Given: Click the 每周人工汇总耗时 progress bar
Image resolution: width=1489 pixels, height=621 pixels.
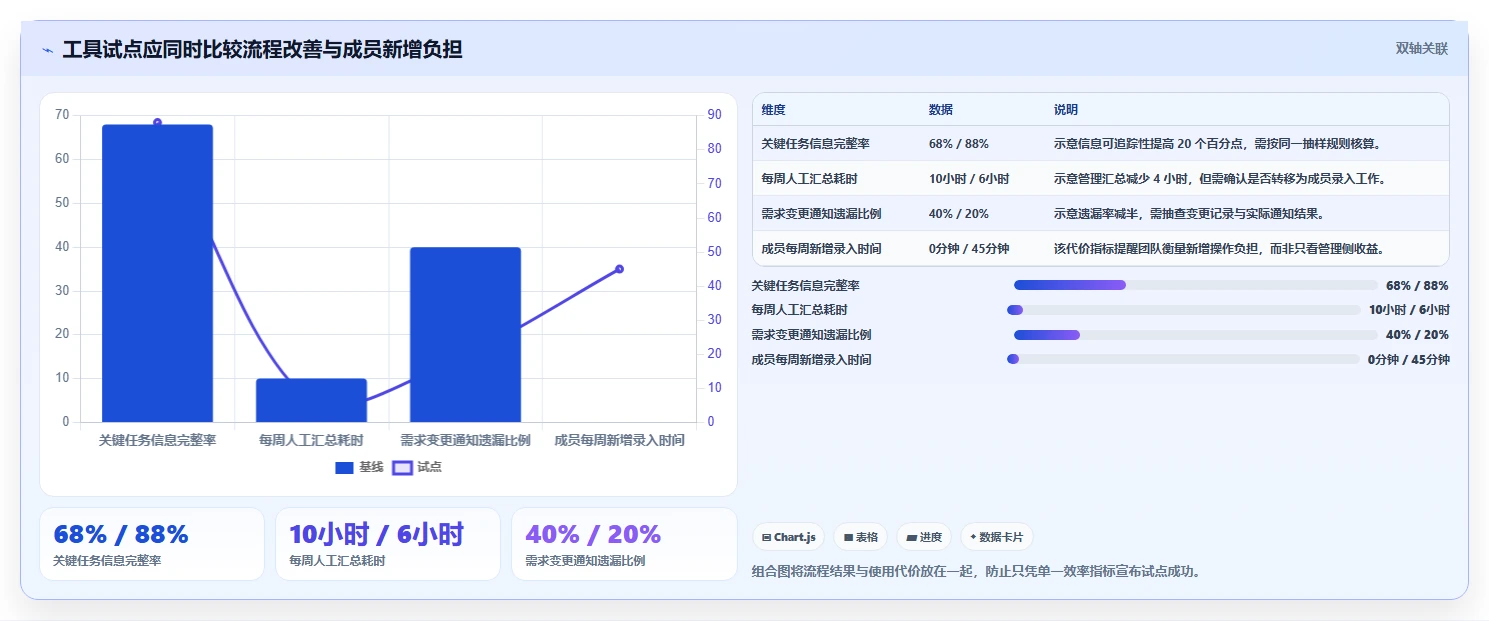Looking at the screenshot, I should [x=1184, y=310].
